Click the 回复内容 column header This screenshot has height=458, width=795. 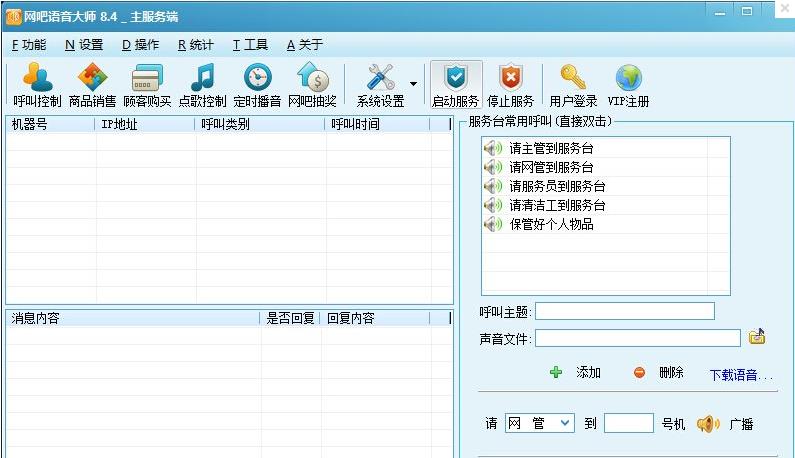tap(375, 319)
